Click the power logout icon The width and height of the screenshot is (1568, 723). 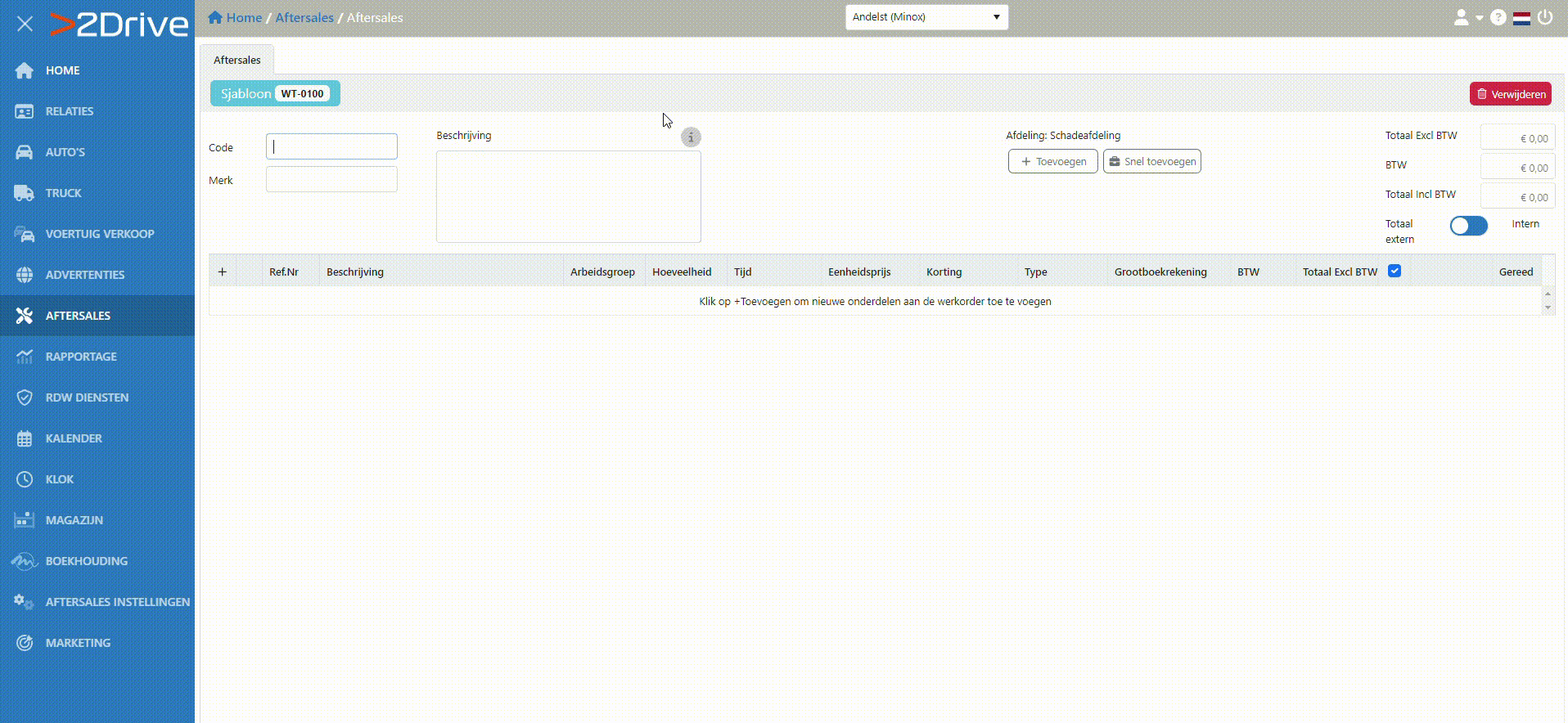pyautogui.click(x=1545, y=17)
